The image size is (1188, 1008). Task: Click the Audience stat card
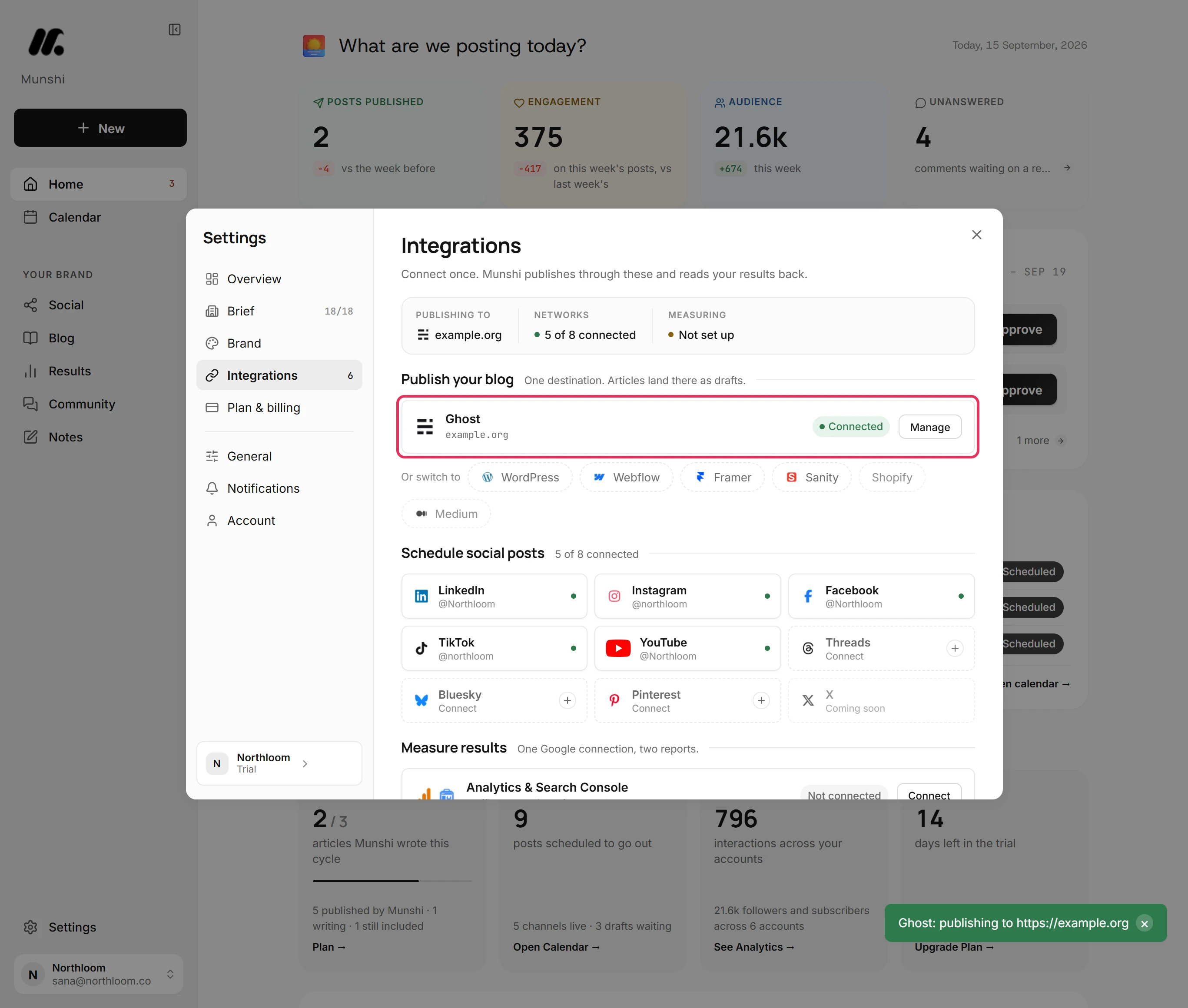(794, 146)
